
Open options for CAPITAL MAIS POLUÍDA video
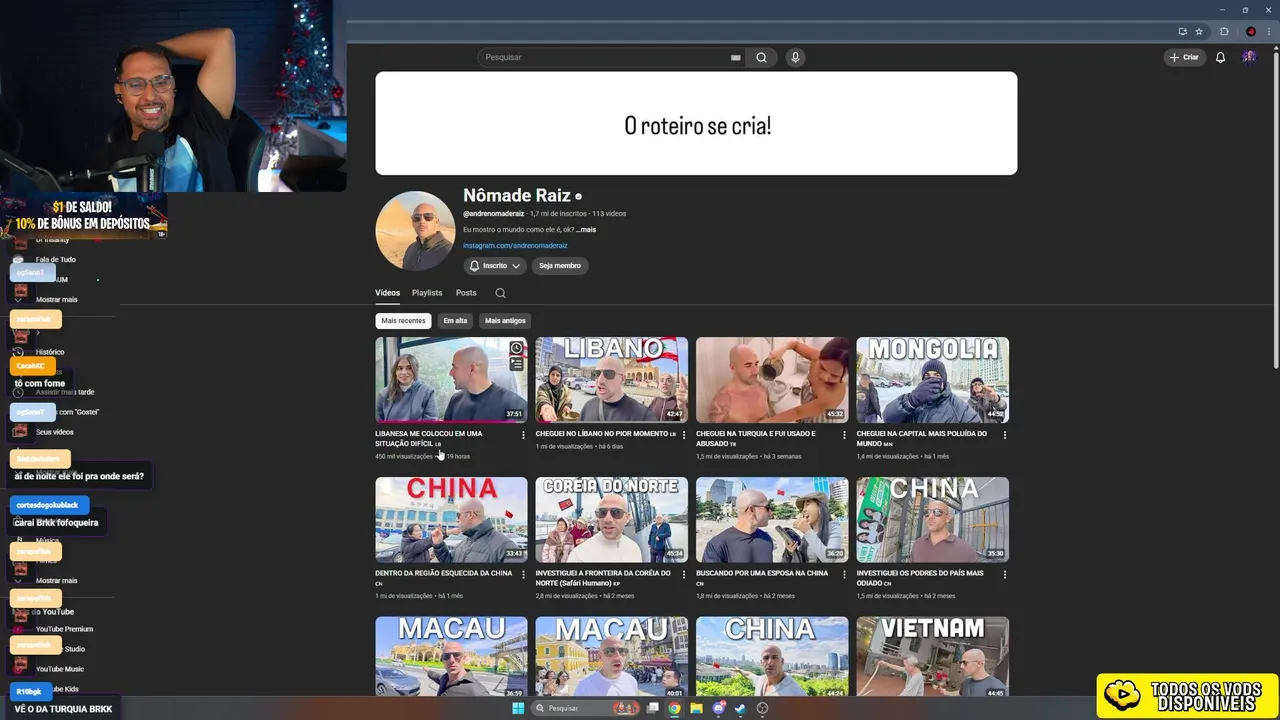pos(1005,435)
